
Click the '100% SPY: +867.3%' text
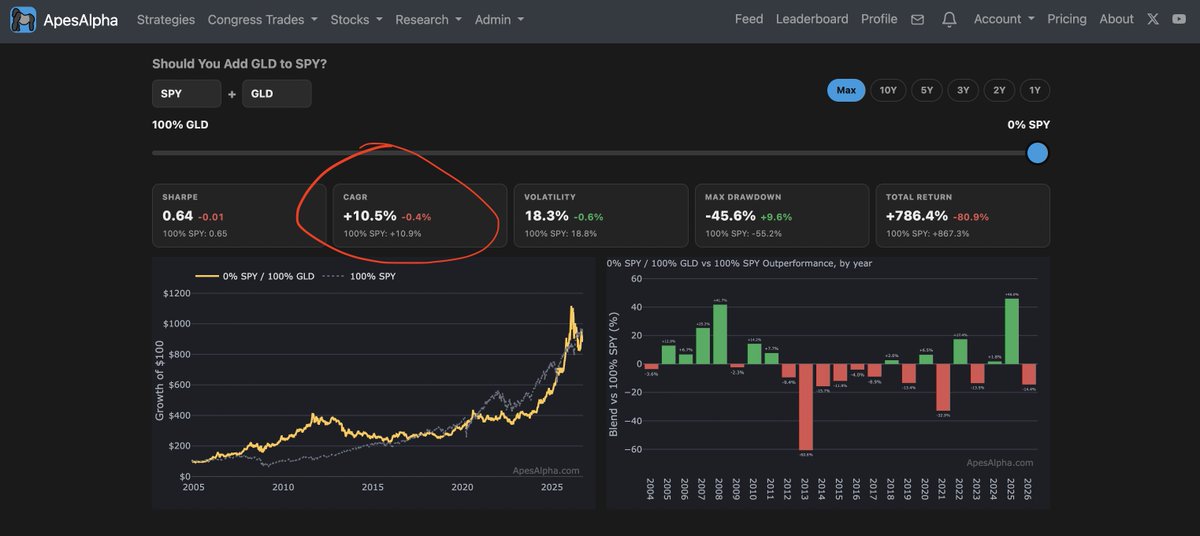927,233
